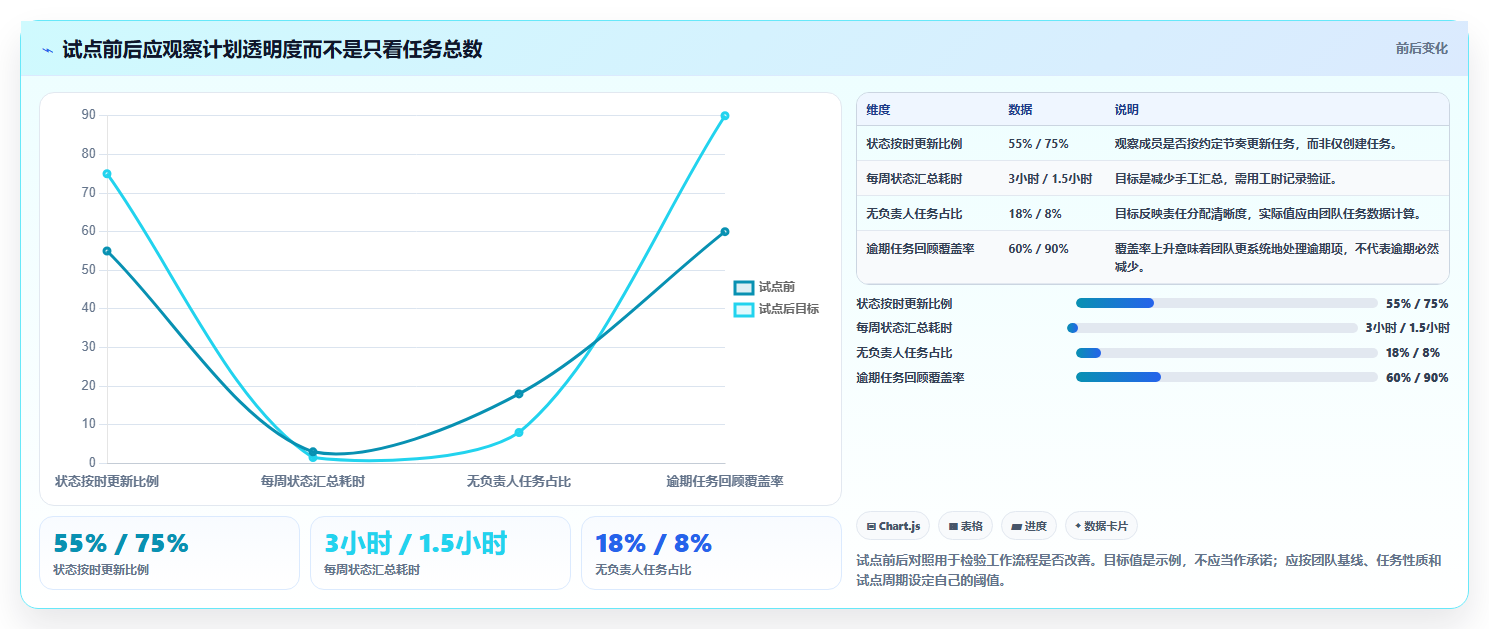Click the 逾期任务回顾覆盖率 label beside its progress bar
This screenshot has height=629, width=1489.
[x=910, y=377]
